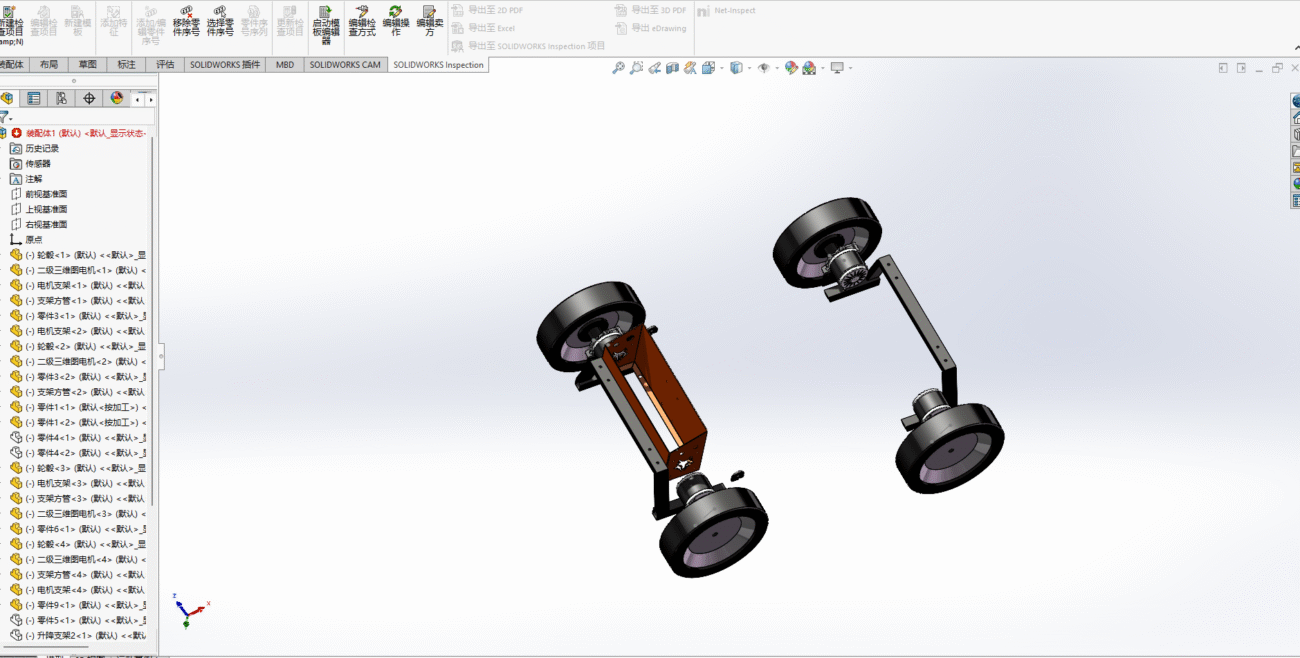Click the 移除零件序号 (remove balloon) tool
This screenshot has height=658, width=1300.
[x=188, y=22]
